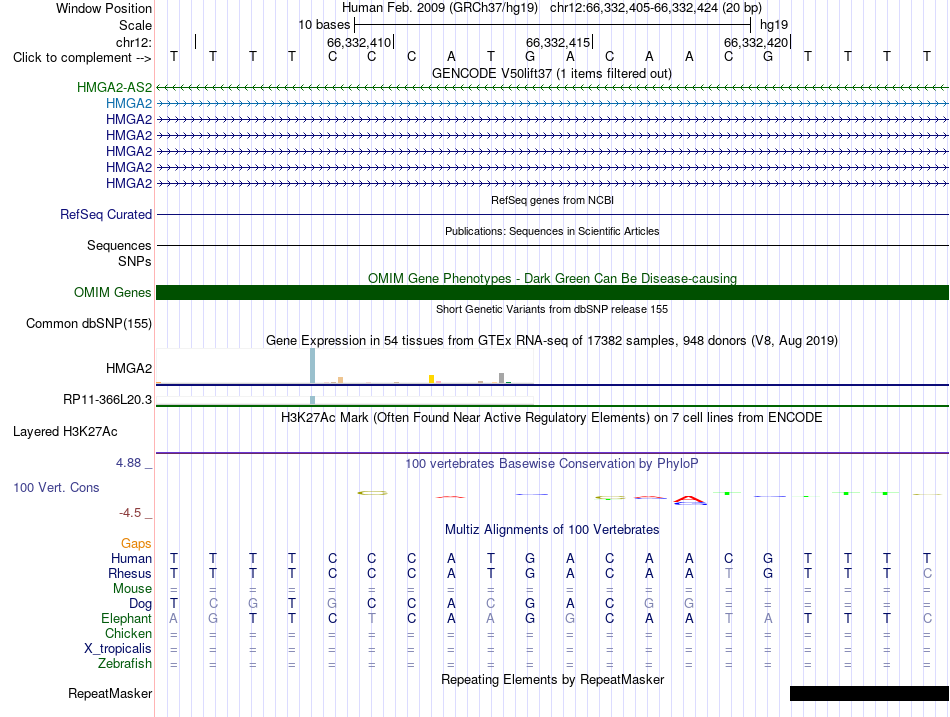Open 'Multiz Alignments of 100 Vertebrates' title
The height and width of the screenshot is (717, 950).
552,530
